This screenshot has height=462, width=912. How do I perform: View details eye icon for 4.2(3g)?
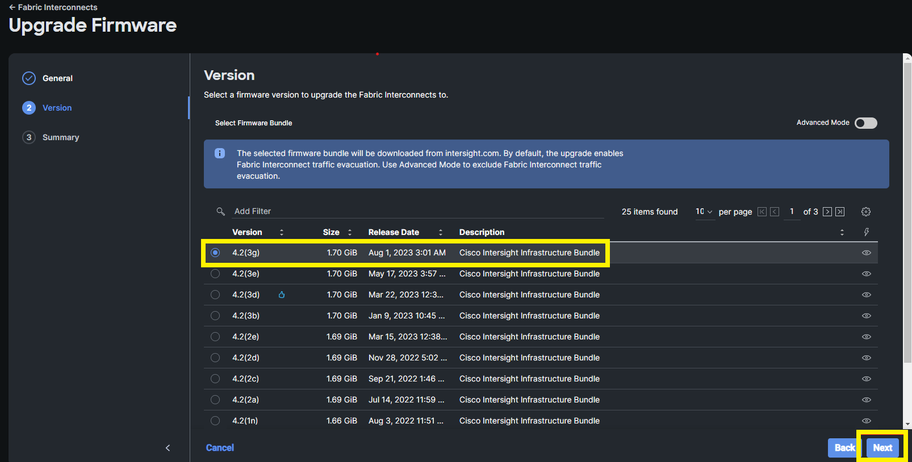(x=866, y=253)
